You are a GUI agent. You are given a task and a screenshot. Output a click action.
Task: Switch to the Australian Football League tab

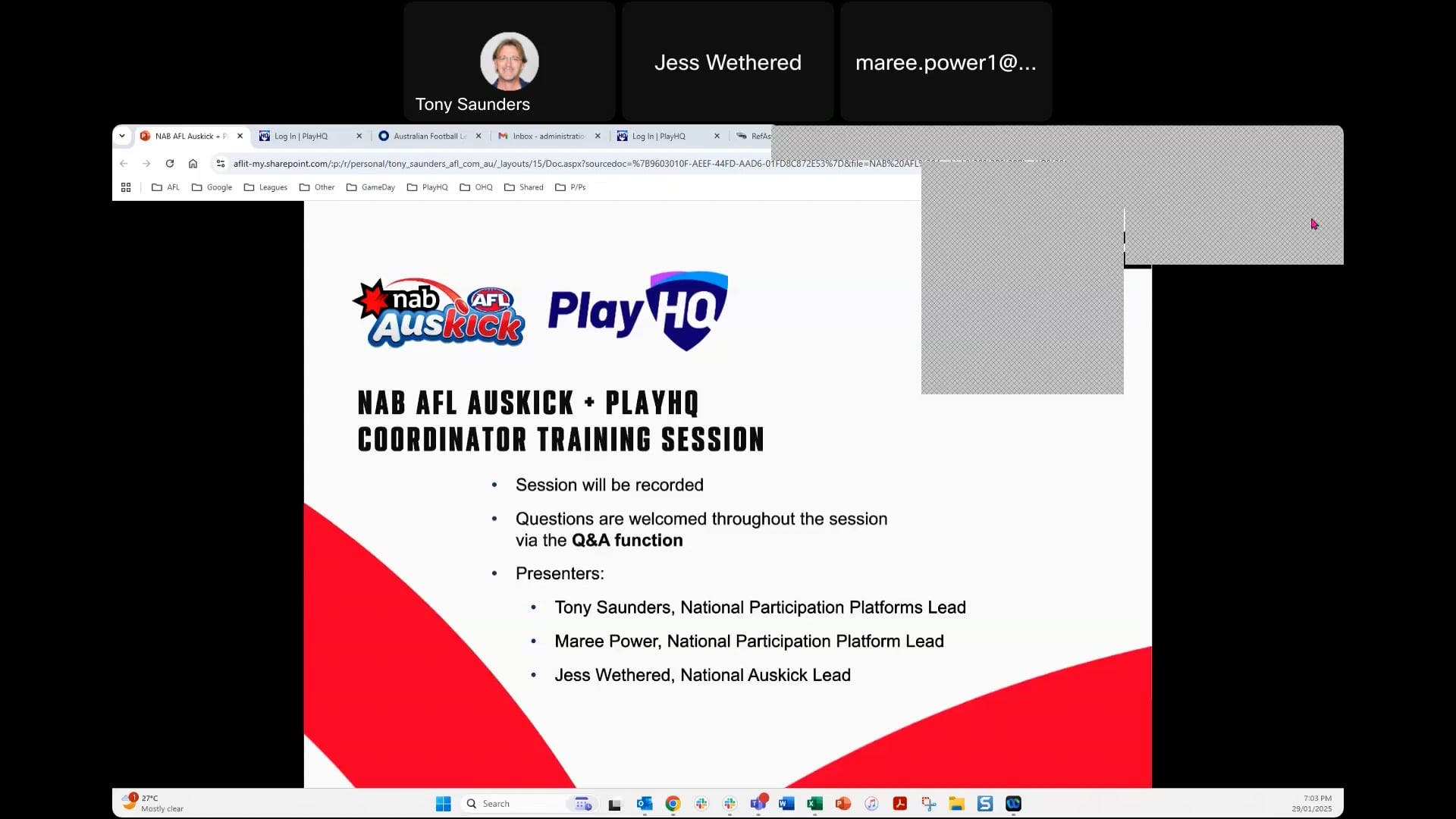(425, 136)
